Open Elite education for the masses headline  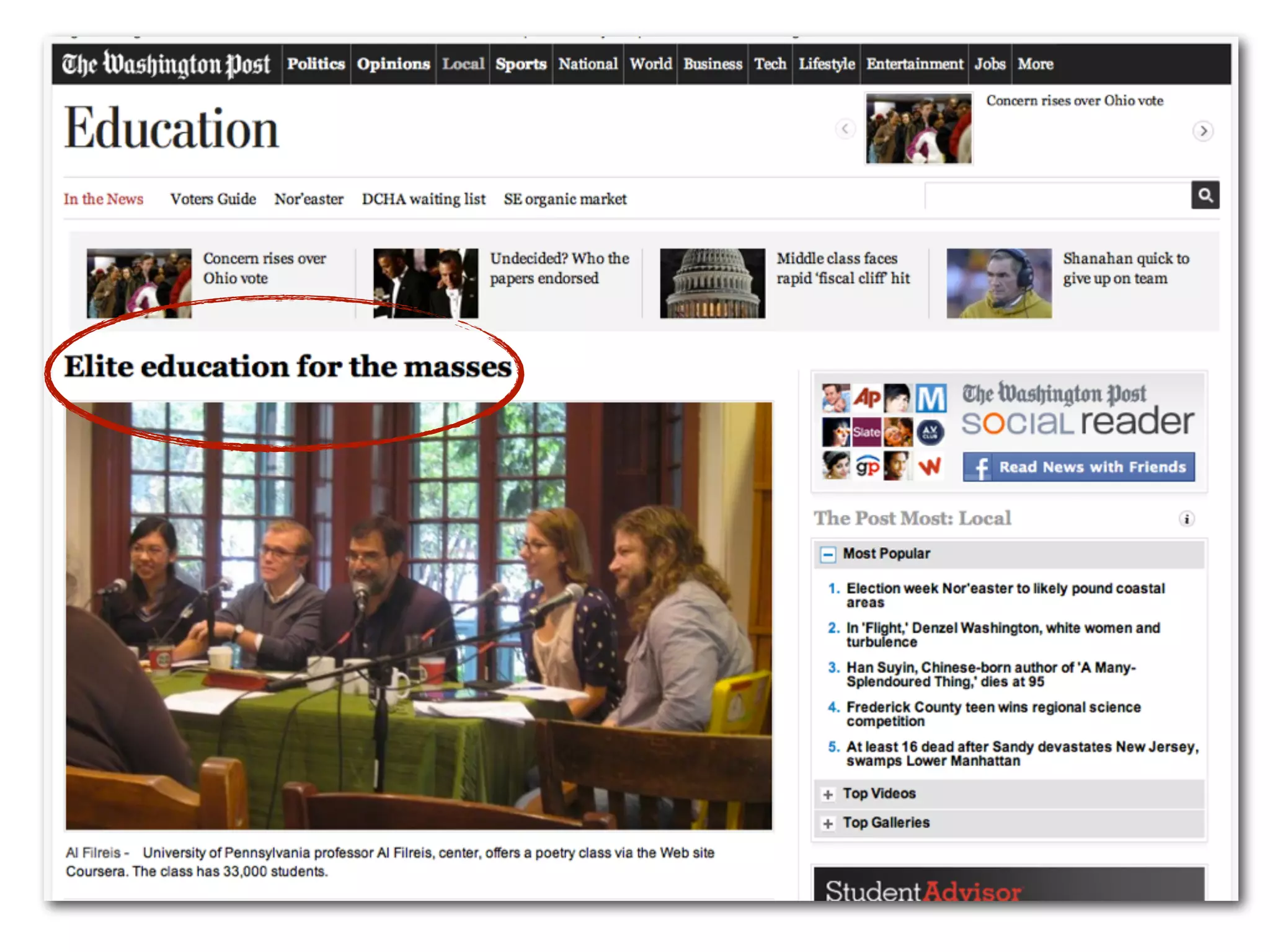[288, 366]
